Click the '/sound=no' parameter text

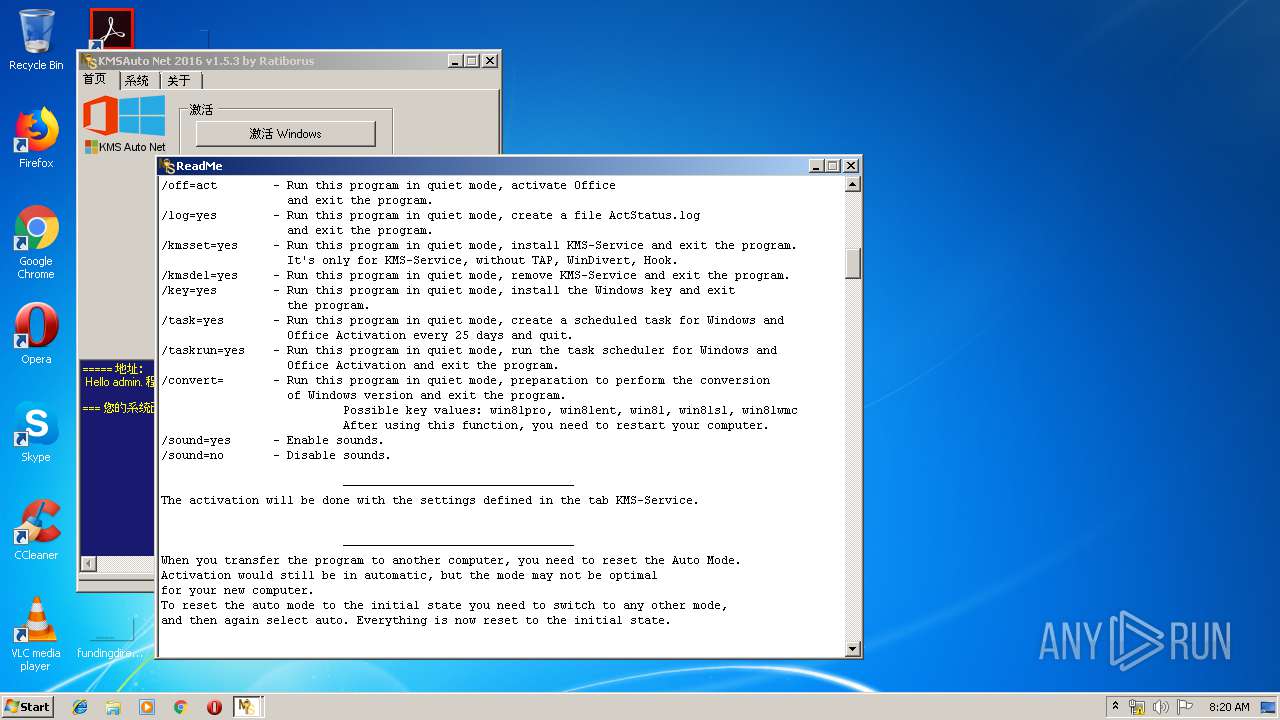(x=193, y=456)
